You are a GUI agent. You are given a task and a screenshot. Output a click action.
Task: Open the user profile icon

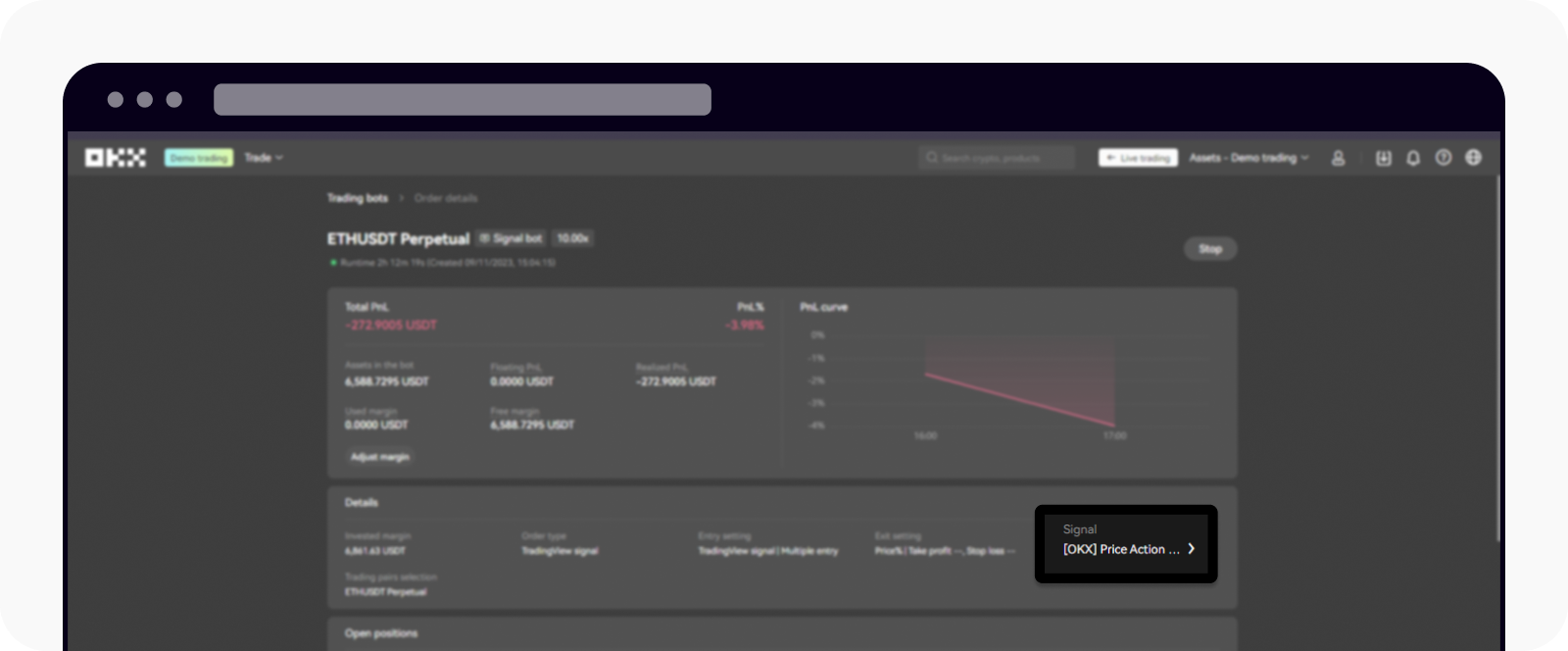click(1338, 158)
